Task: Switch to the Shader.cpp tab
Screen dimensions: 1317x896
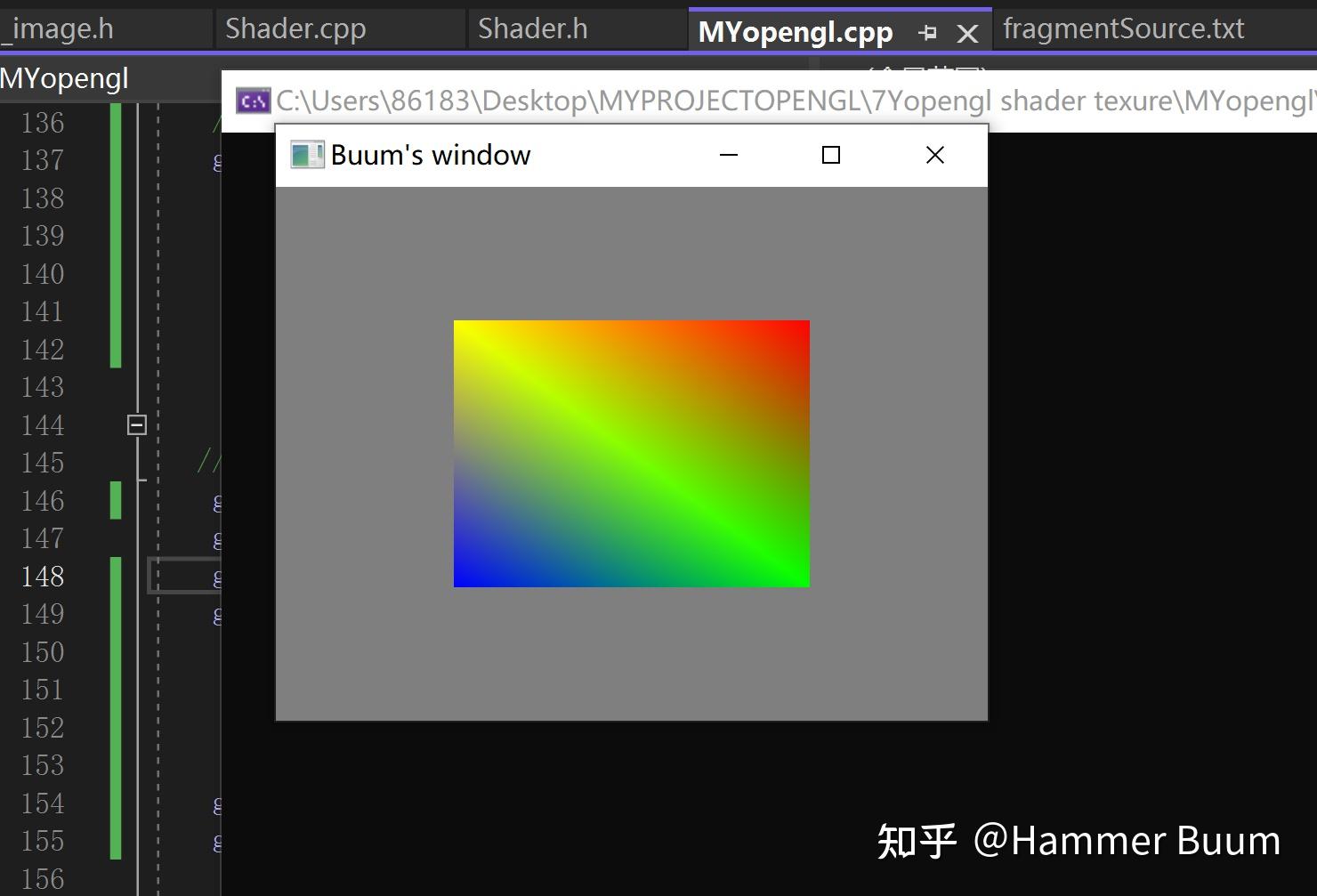Action: [295, 28]
